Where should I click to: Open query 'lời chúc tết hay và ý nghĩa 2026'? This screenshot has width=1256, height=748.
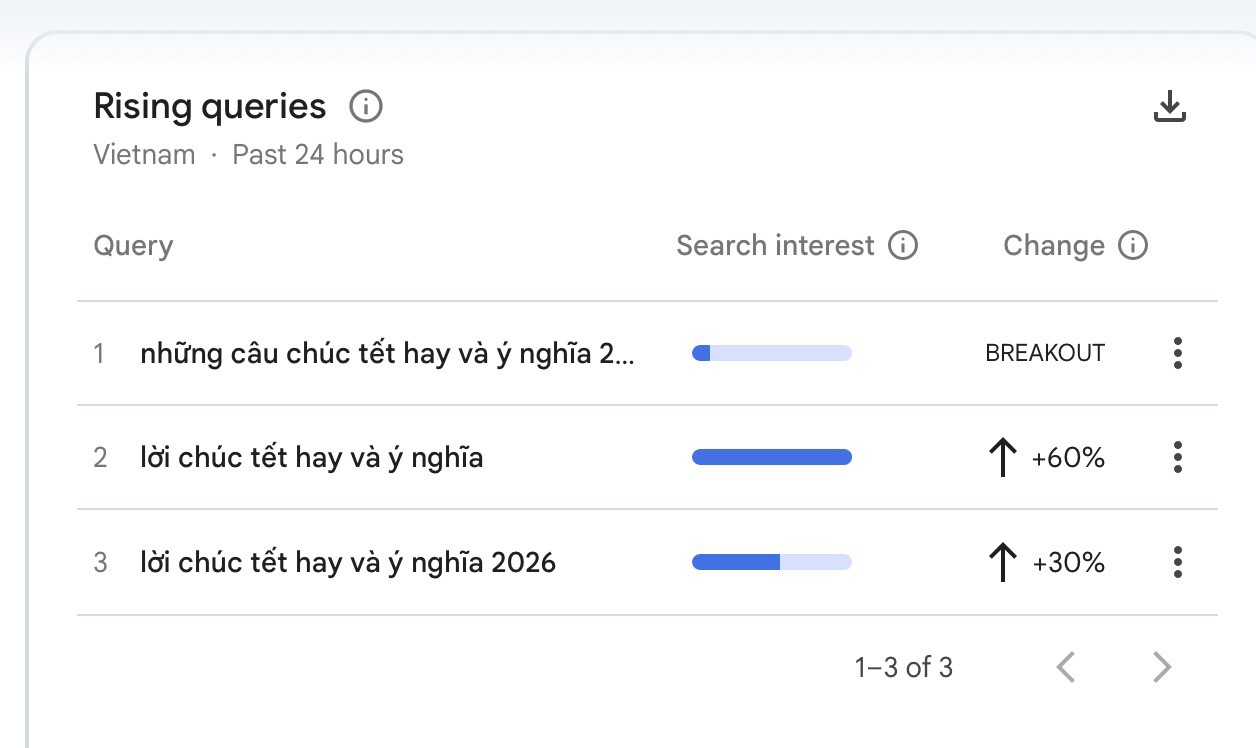[x=349, y=562]
